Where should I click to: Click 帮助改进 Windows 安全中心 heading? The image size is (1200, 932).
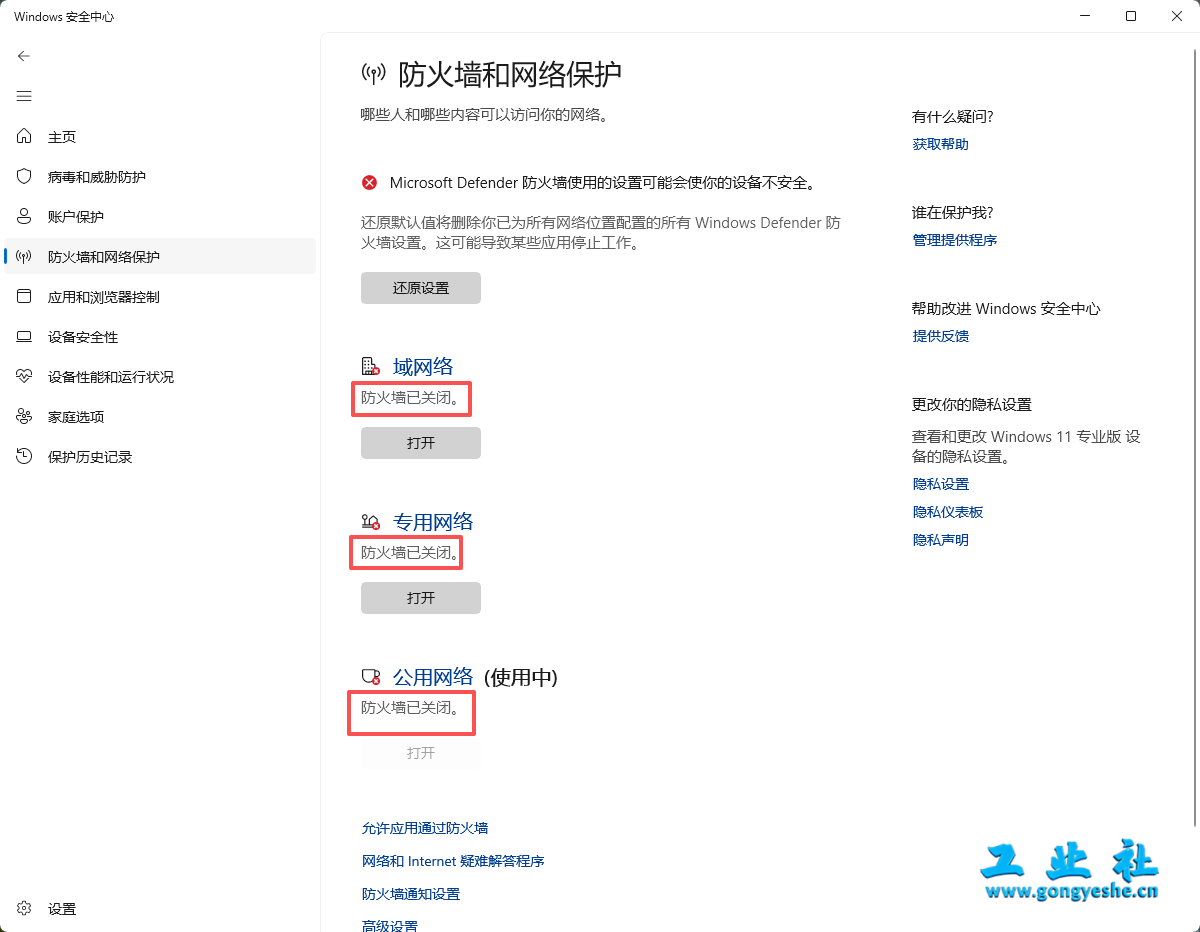pyautogui.click(x=1006, y=309)
